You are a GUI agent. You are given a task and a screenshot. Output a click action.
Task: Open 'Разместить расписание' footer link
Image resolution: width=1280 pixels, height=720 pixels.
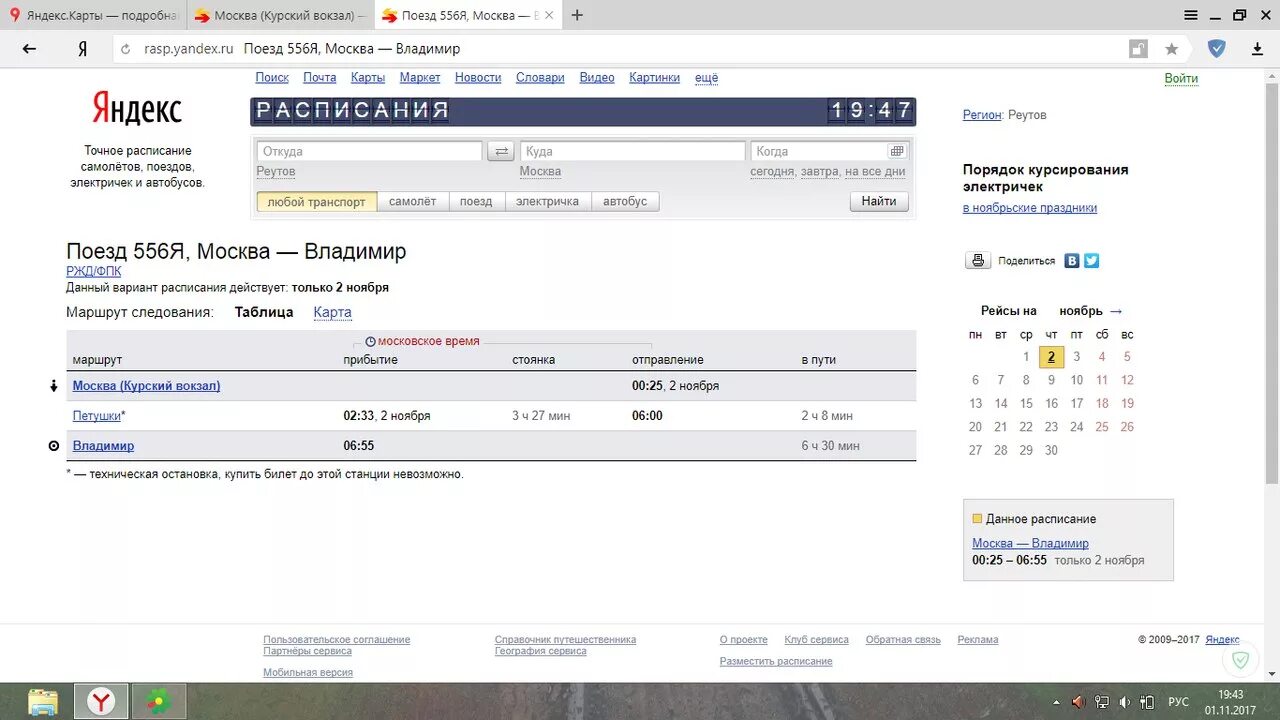click(776, 661)
